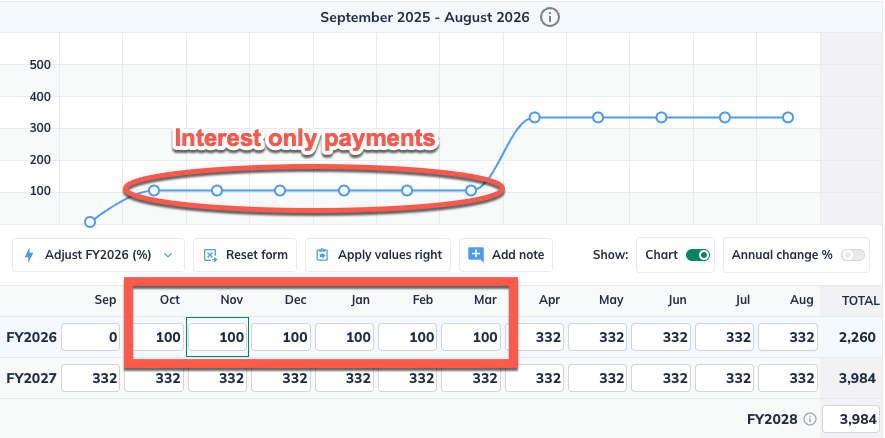Click the Reset form button
The height and width of the screenshot is (438, 885).
point(246,255)
